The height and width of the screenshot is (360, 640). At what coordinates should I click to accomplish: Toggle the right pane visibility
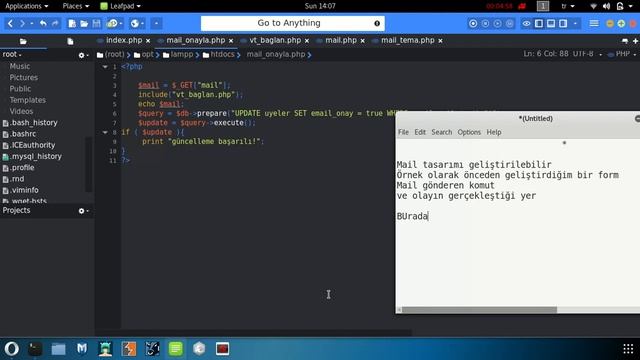pos(563,24)
